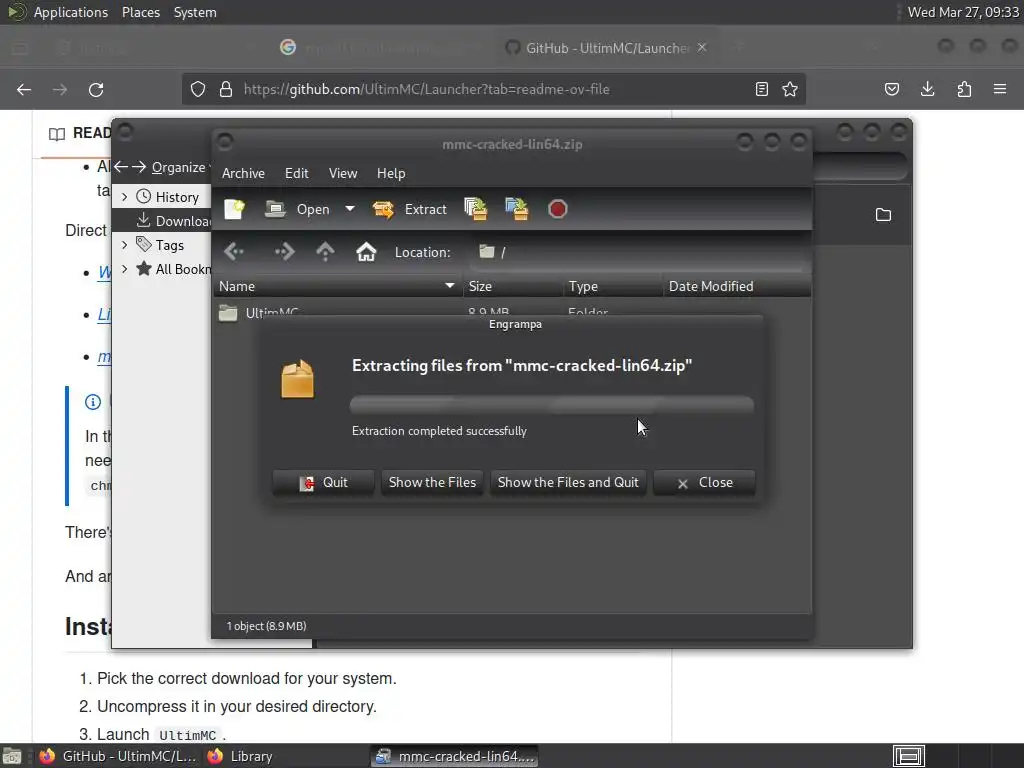Open the Organize menu in Library window

(180, 167)
